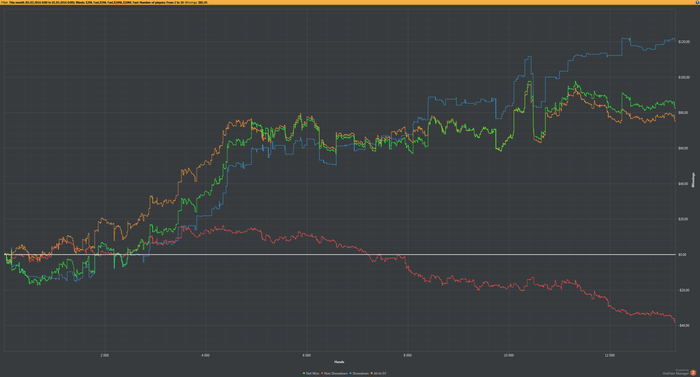The height and width of the screenshot is (377, 700).
Task: Click the '10 000' x-axis label
Action: 508,356
